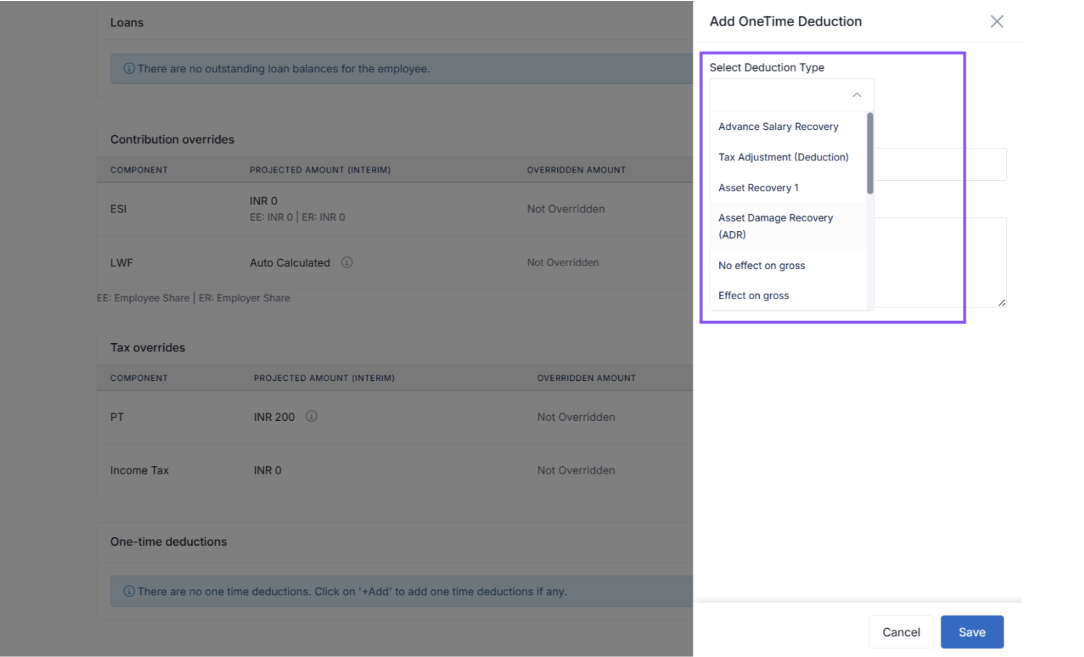Select Asset Damage Recovery (ADR) option
1084x657 pixels.
775,226
